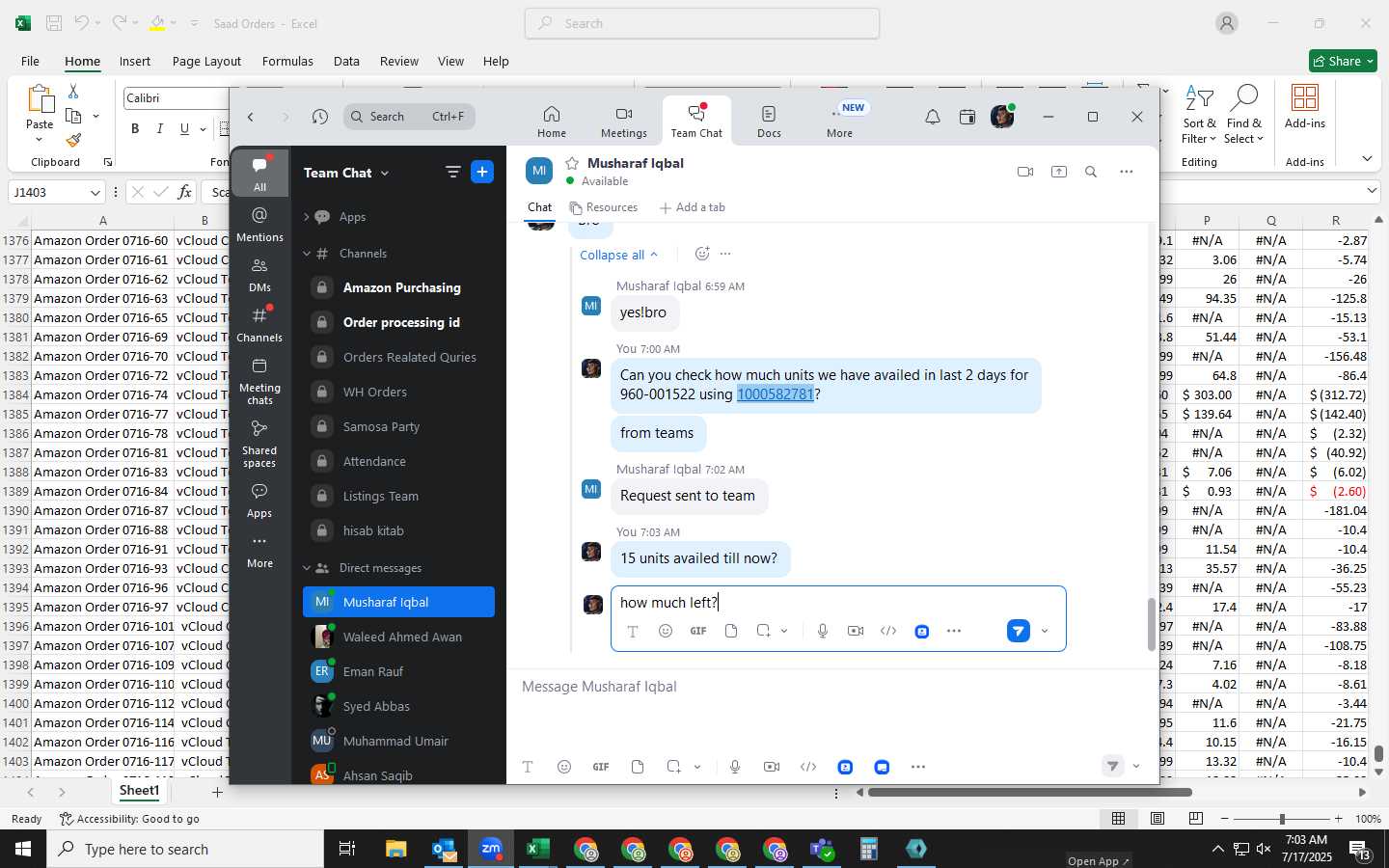Open Shared spaces in Zoom sidebar
Image resolution: width=1389 pixels, height=868 pixels.
259,443
